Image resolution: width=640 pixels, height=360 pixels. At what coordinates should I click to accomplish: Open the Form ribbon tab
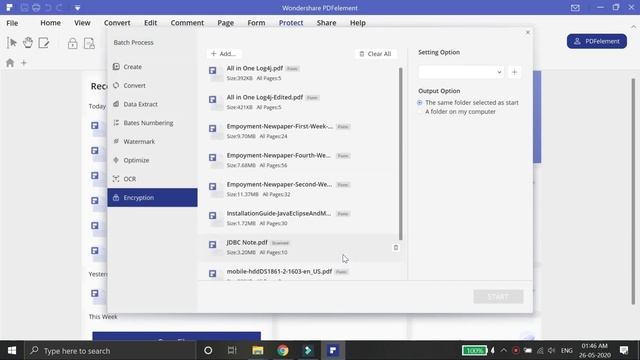point(256,23)
